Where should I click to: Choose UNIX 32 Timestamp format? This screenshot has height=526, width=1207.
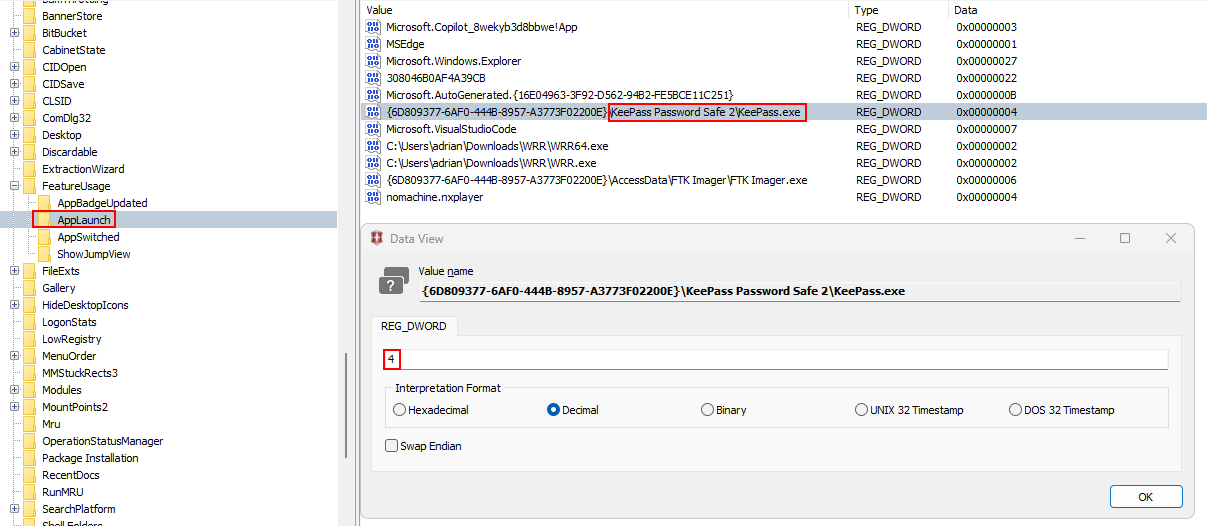pos(862,410)
